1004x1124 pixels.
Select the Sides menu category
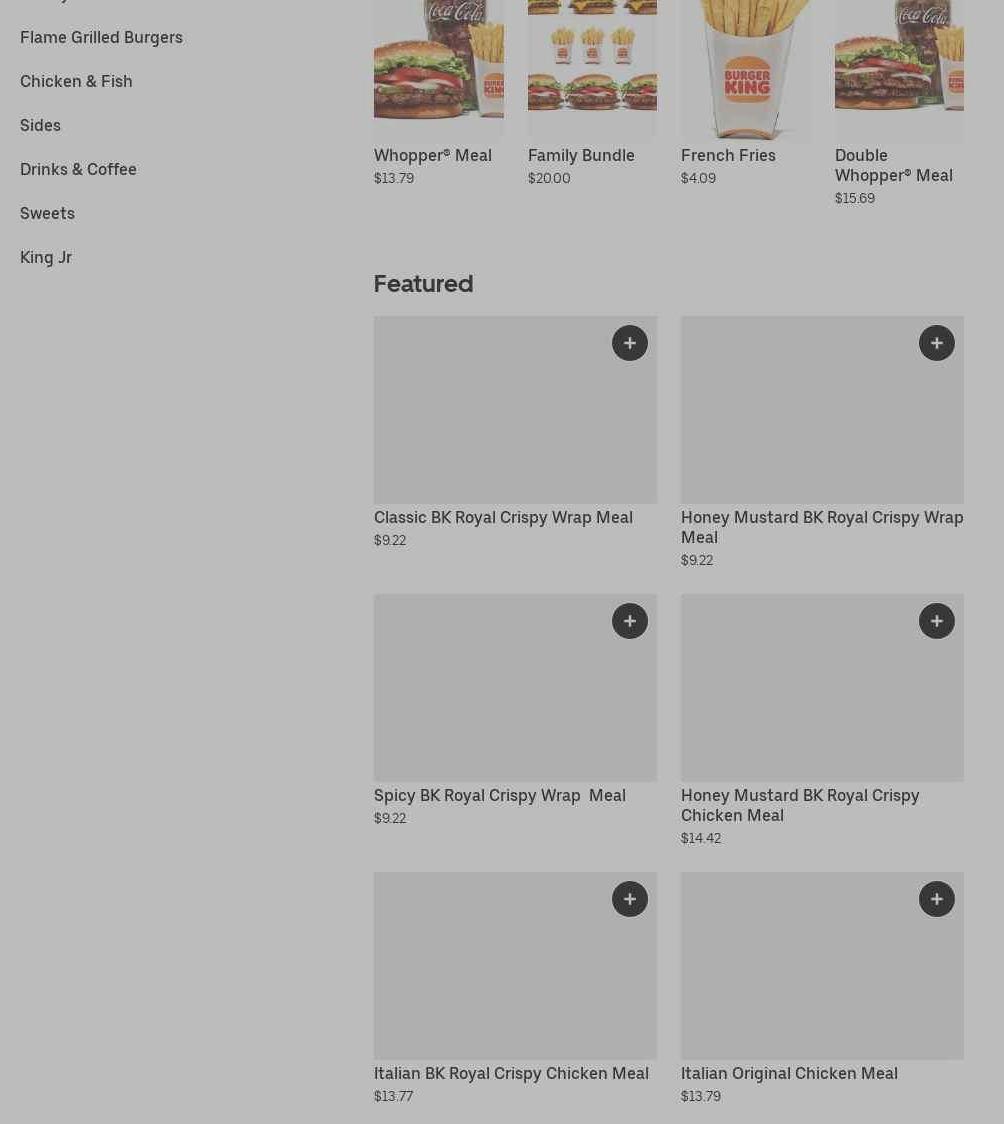point(40,125)
